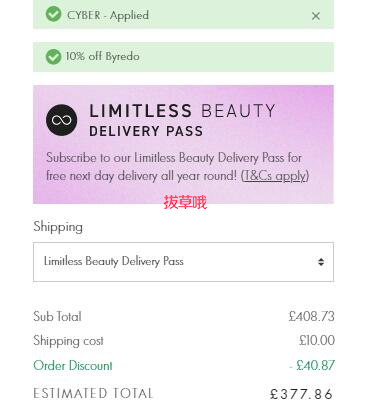Select Limitless Beauty Delivery Pass text in dropdown

point(114,261)
